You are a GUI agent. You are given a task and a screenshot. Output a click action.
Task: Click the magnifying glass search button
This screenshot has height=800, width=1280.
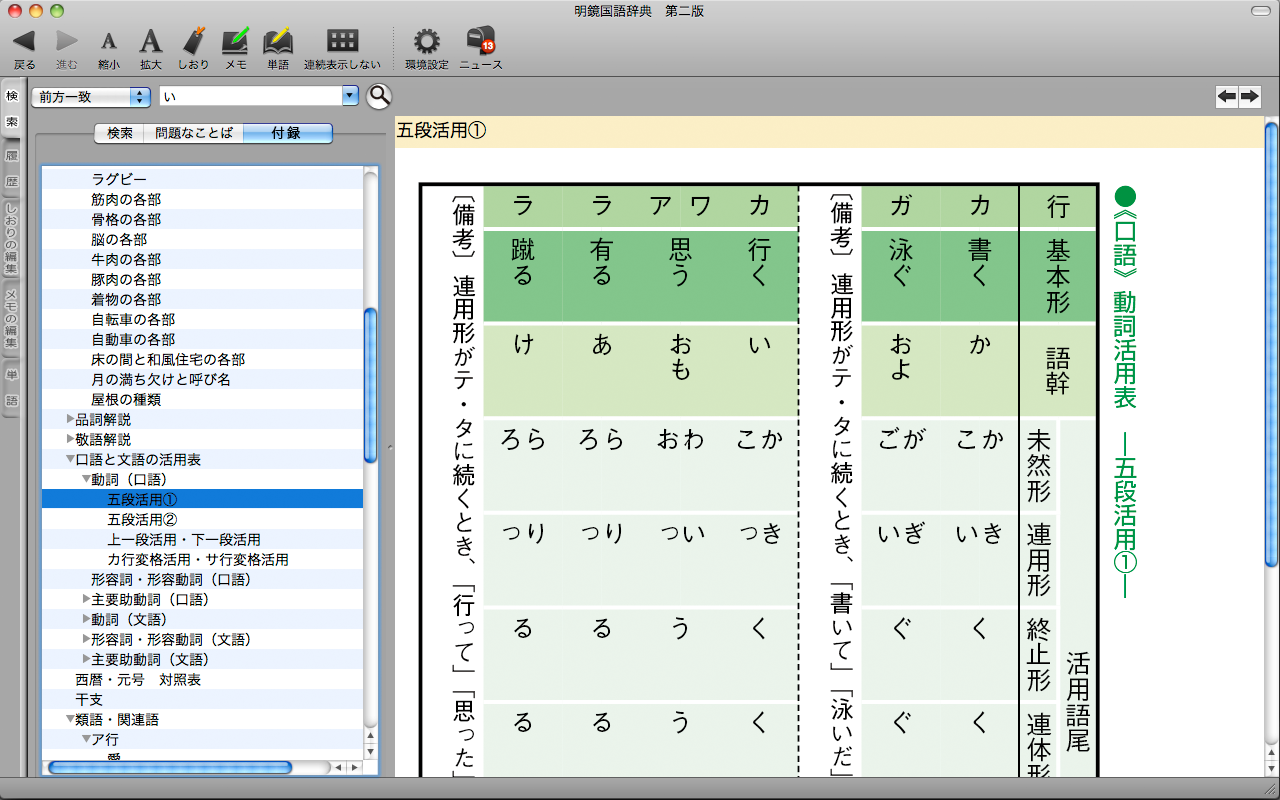click(x=379, y=96)
